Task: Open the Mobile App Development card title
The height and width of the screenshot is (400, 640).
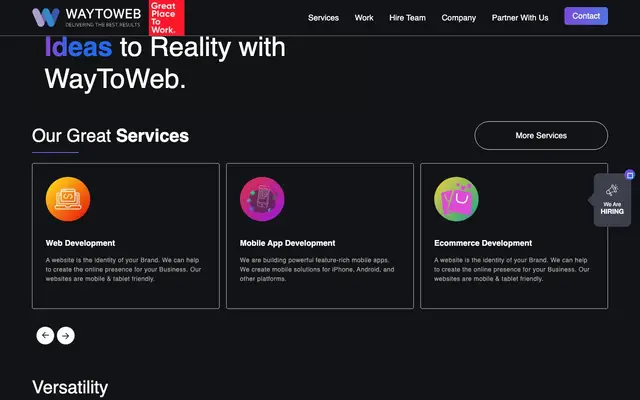Action: 287,243
